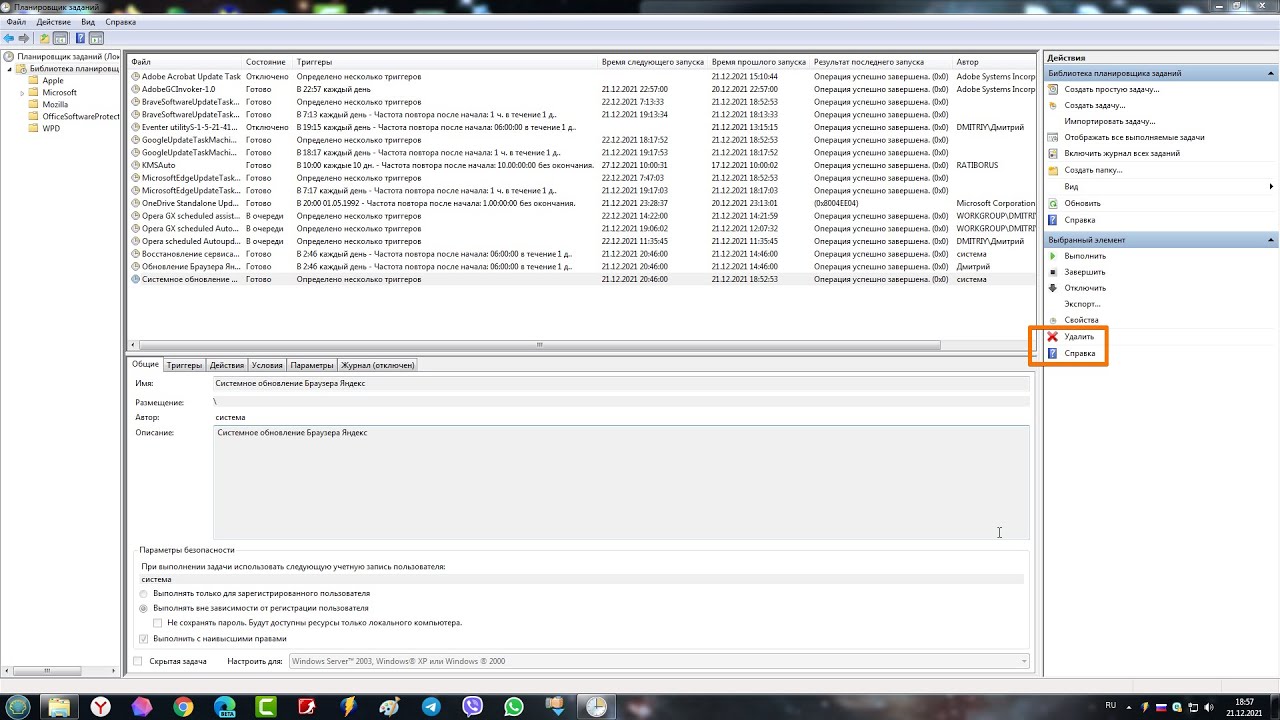The height and width of the screenshot is (720, 1280).
Task: Click the up-one-level folder toolbar icon
Action: (x=44, y=38)
